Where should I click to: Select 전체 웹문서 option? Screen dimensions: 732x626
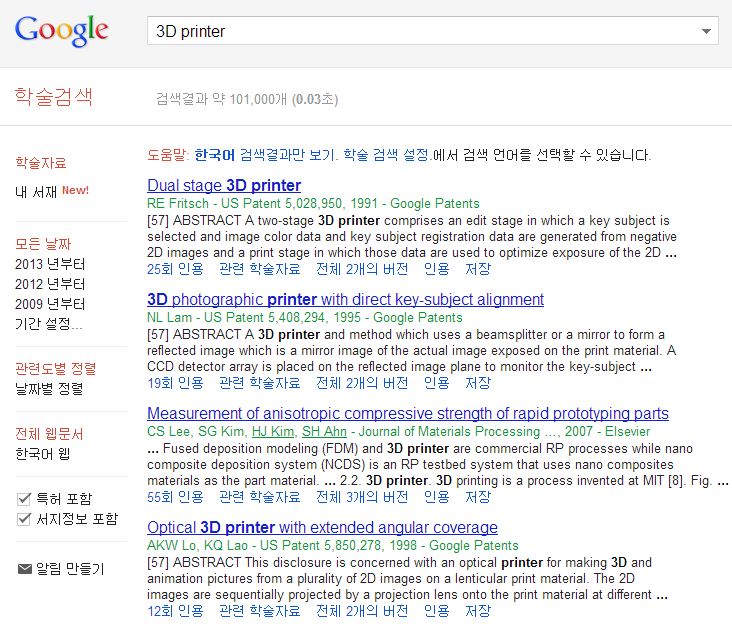pos(49,434)
